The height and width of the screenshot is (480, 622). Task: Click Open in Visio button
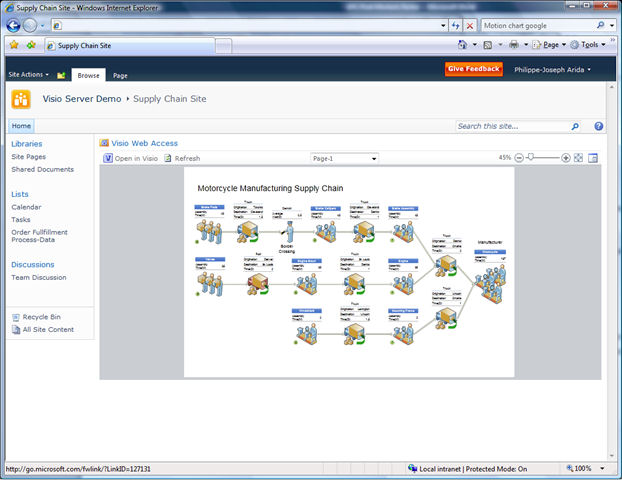131,158
